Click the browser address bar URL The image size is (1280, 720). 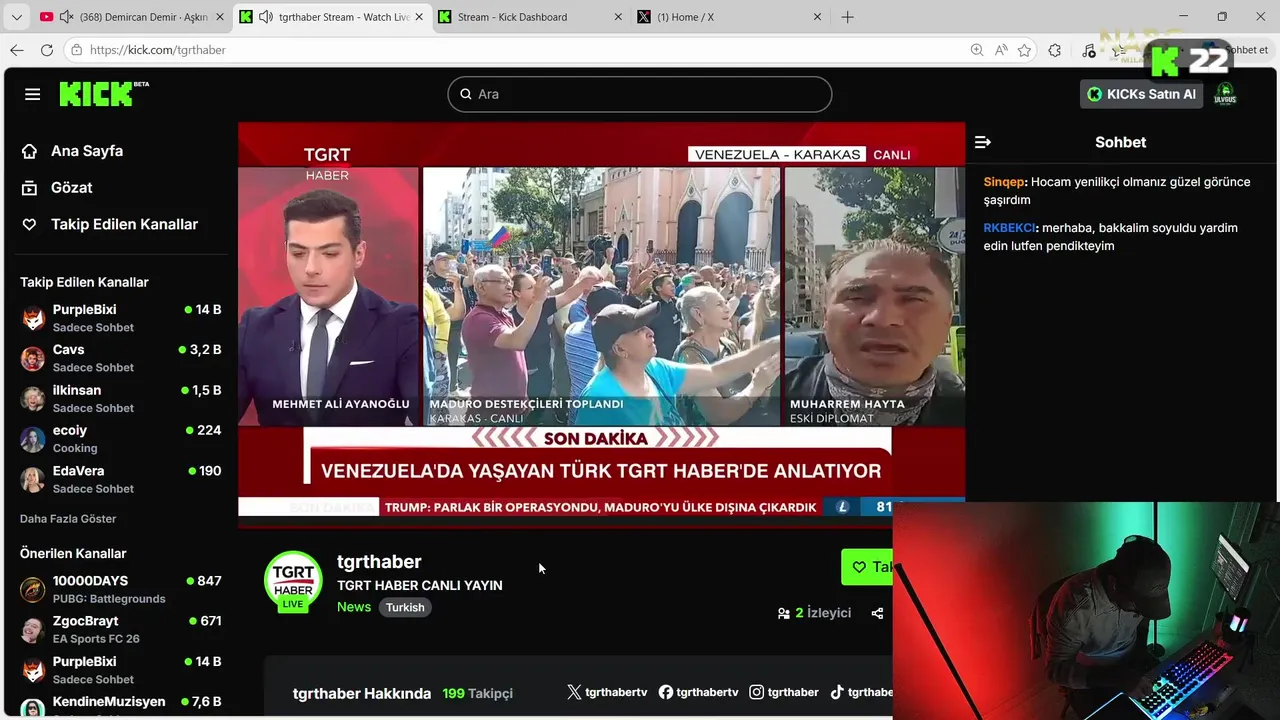158,50
